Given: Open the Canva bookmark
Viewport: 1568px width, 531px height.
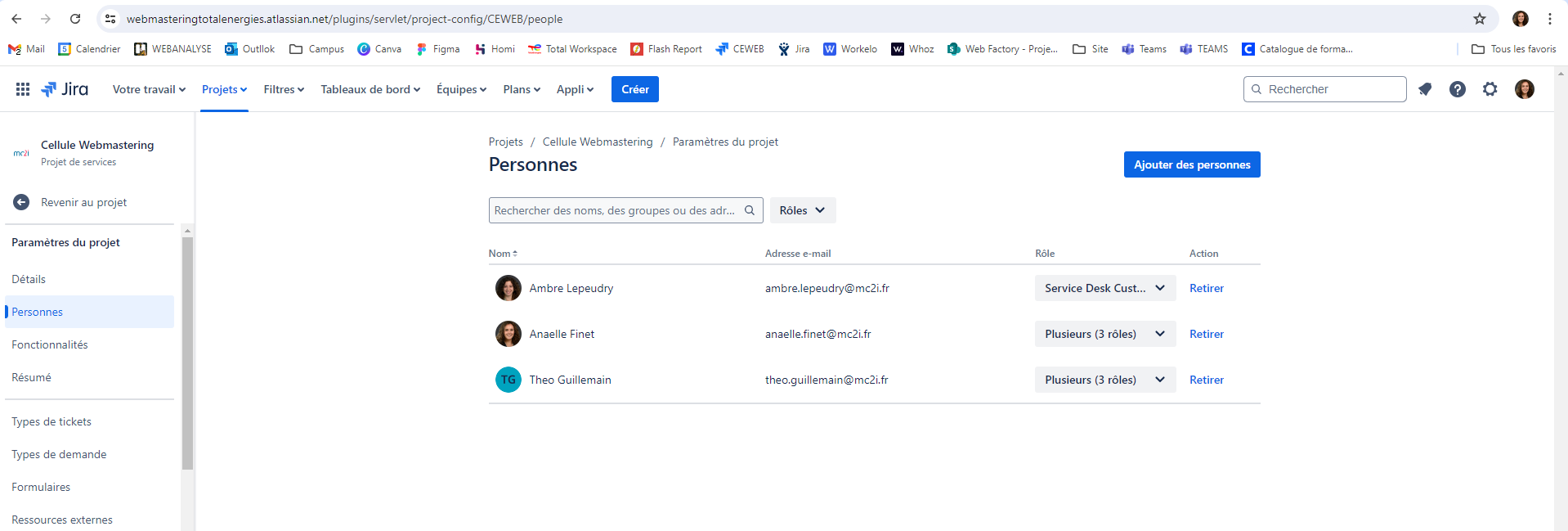Looking at the screenshot, I should pyautogui.click(x=379, y=49).
